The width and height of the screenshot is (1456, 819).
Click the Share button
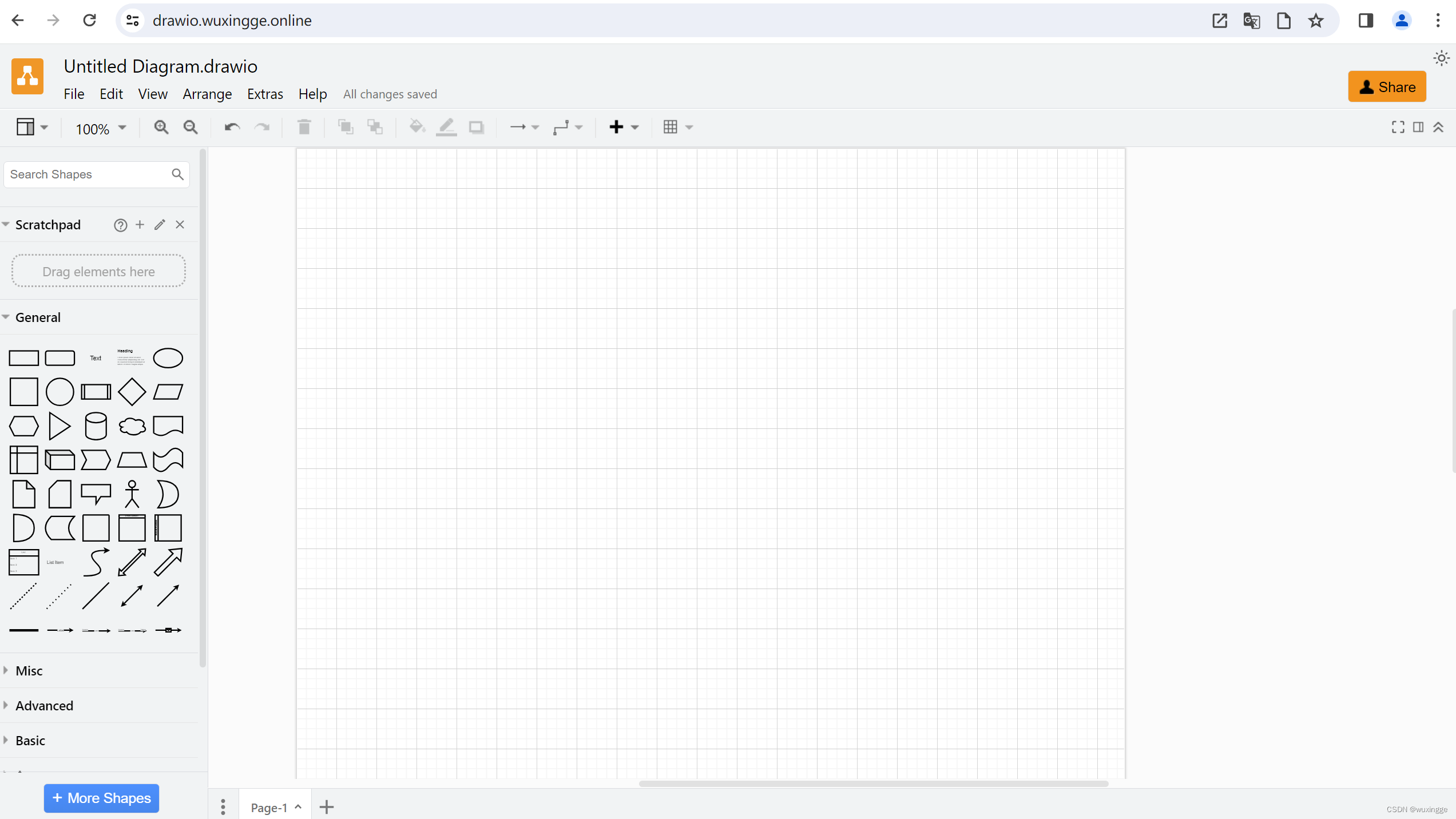pos(1387,87)
